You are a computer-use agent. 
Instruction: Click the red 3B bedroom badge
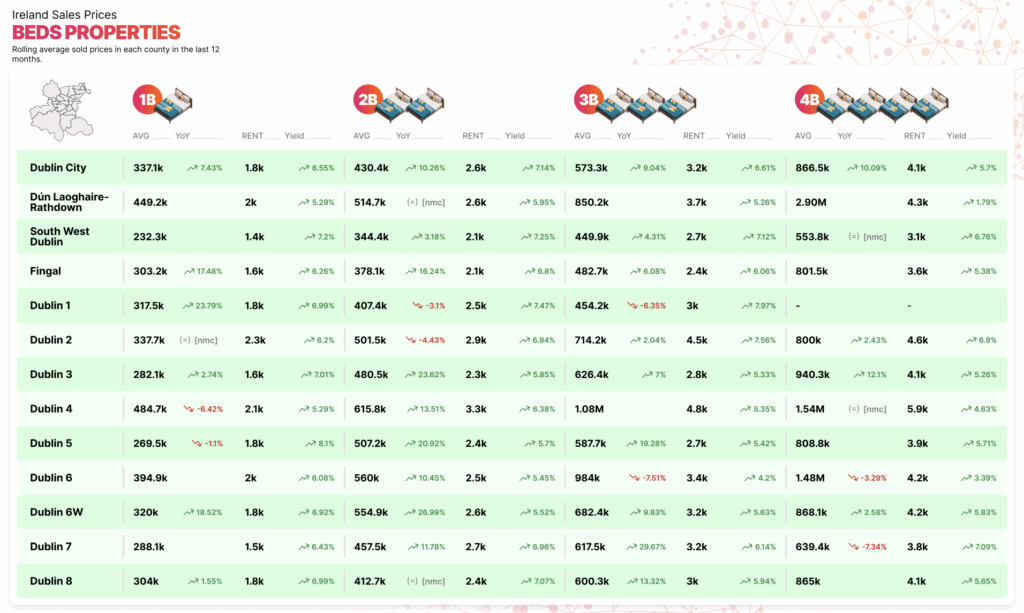588,99
